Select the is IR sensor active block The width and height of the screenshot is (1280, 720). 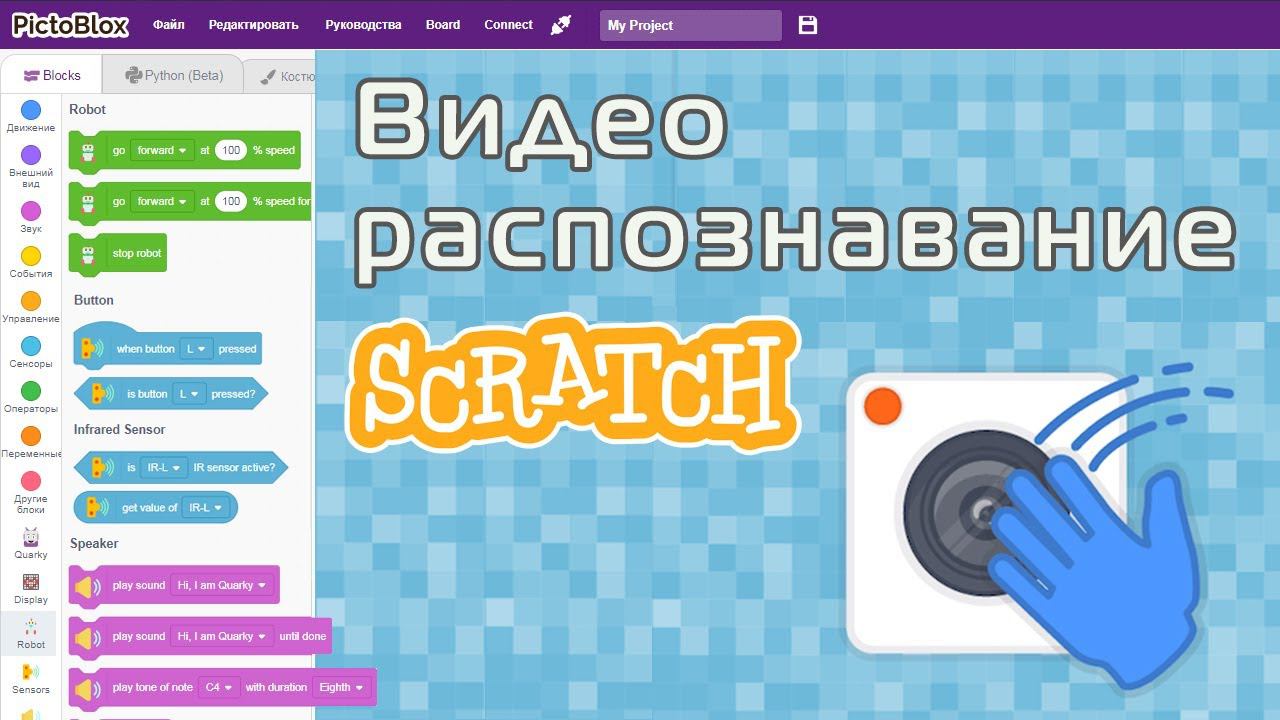point(181,467)
